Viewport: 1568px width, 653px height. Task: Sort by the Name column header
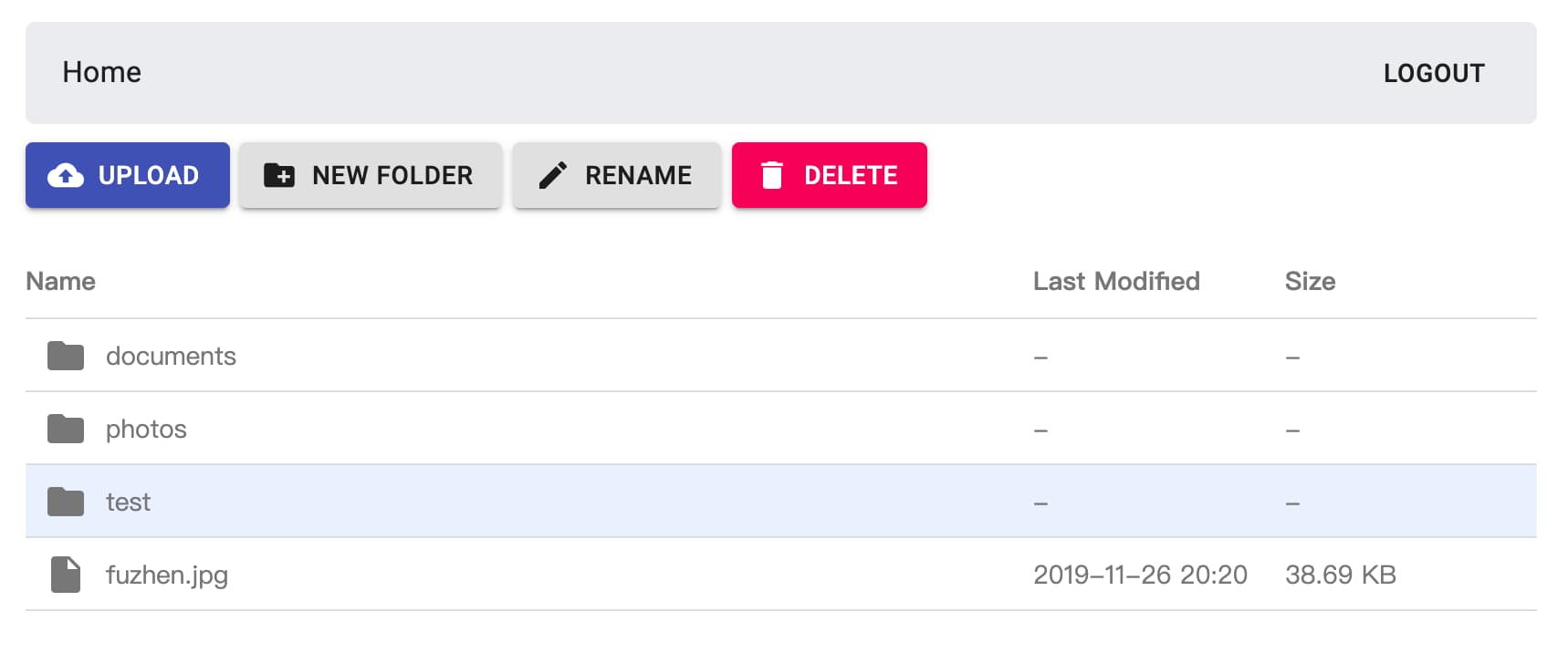(60, 281)
